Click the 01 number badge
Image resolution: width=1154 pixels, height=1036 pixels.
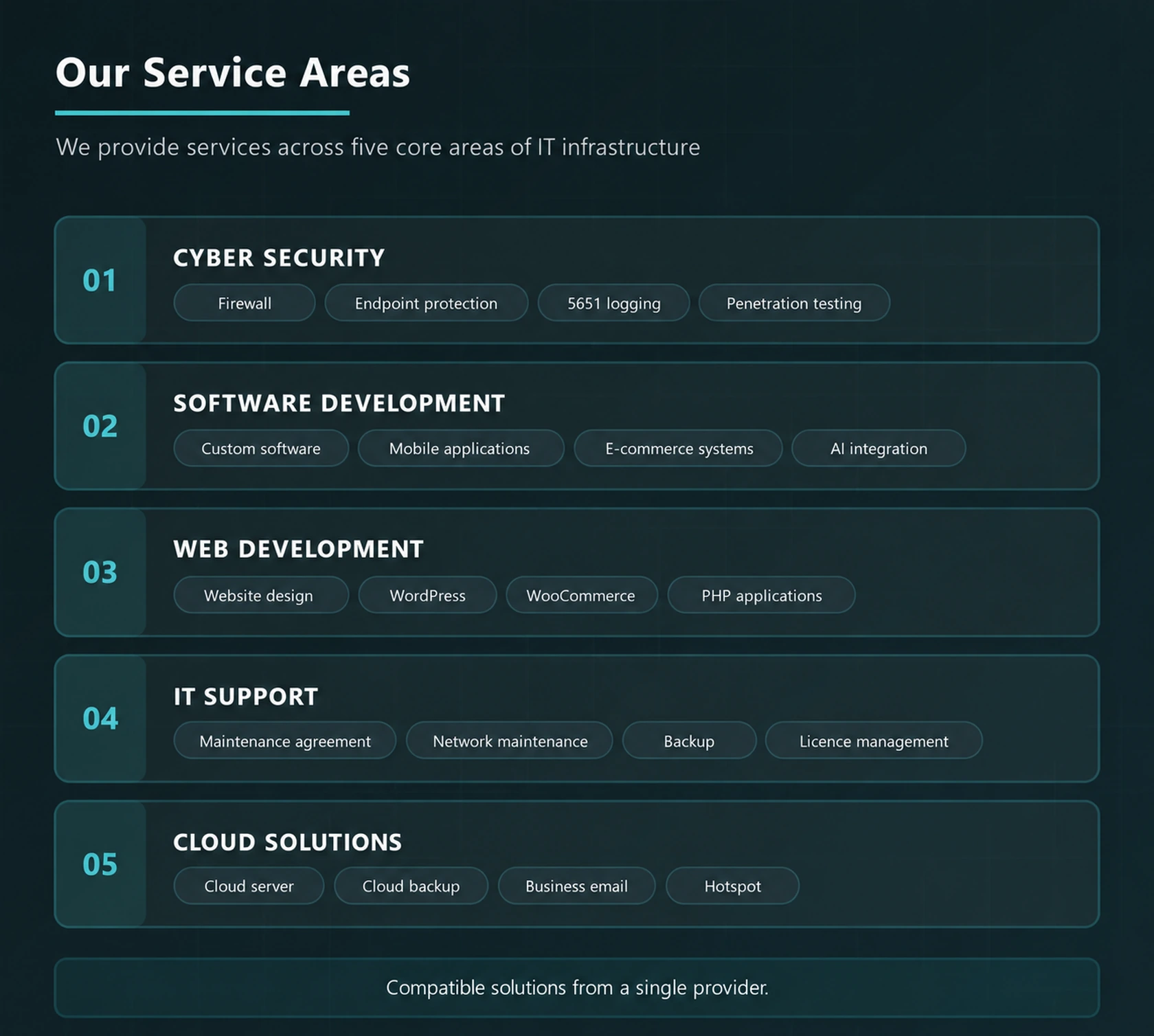click(x=100, y=280)
